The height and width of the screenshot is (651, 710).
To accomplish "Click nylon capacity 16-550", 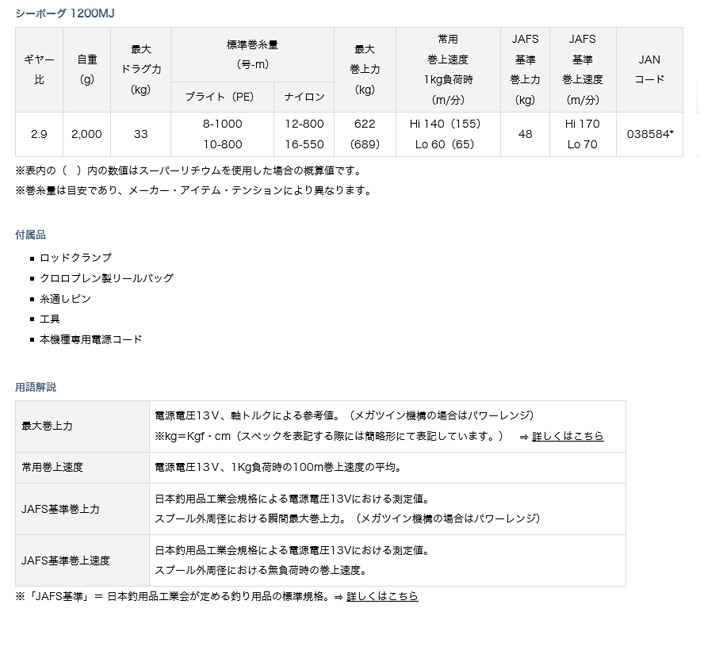I will [x=304, y=144].
